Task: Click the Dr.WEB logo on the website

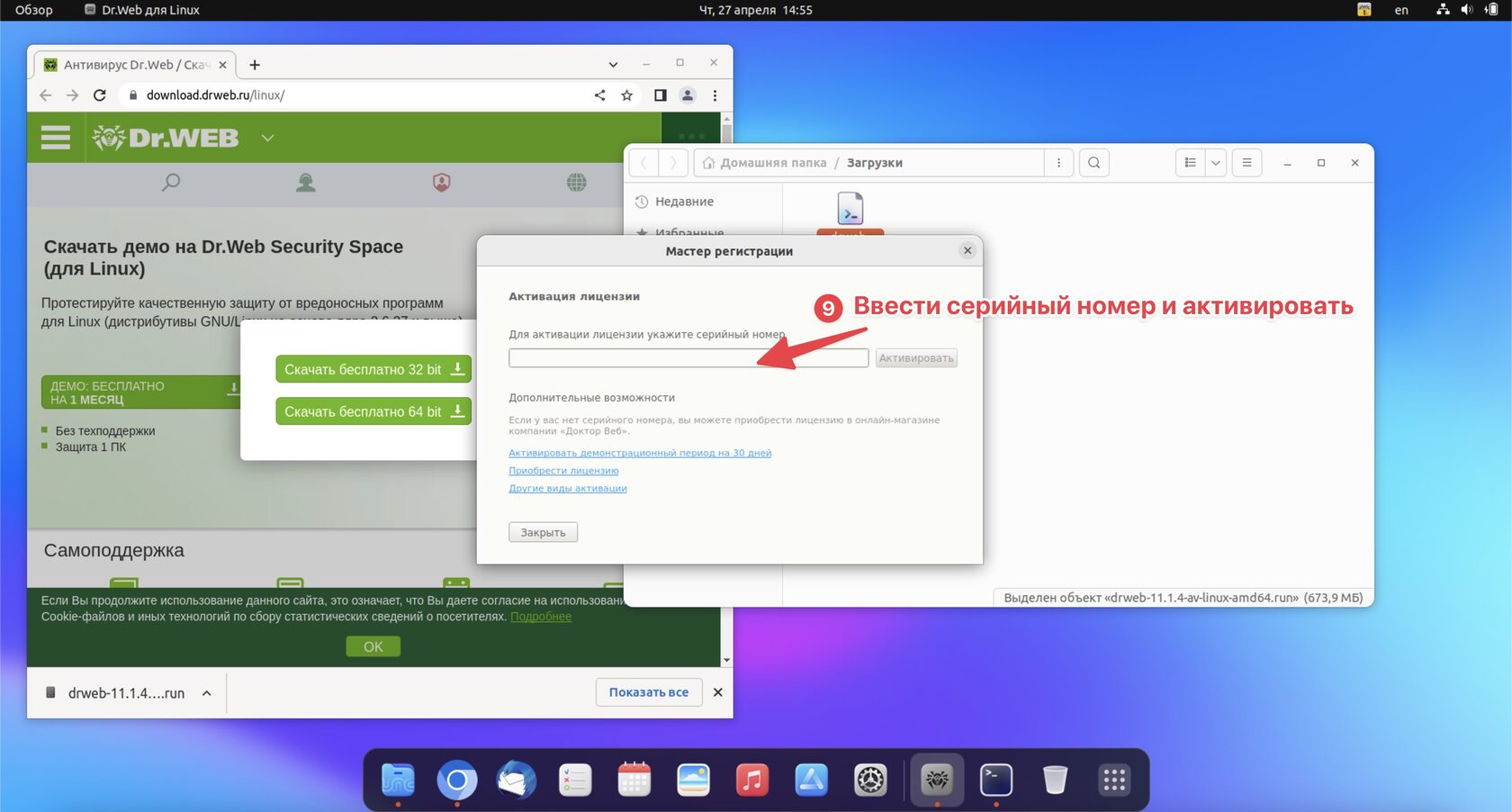Action: (166, 138)
